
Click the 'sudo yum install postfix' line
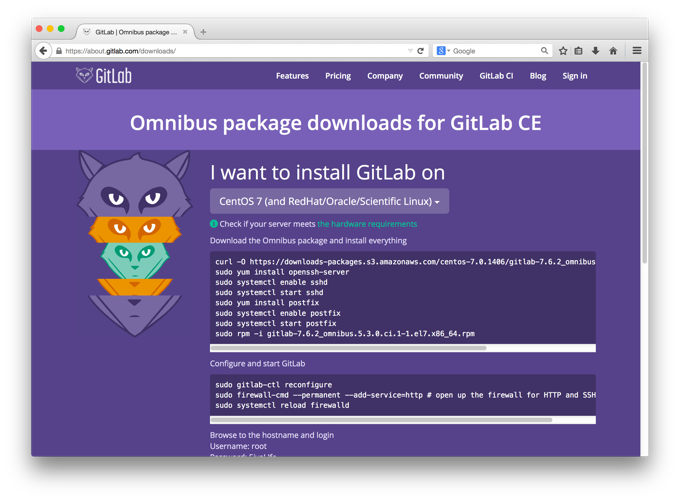click(267, 303)
